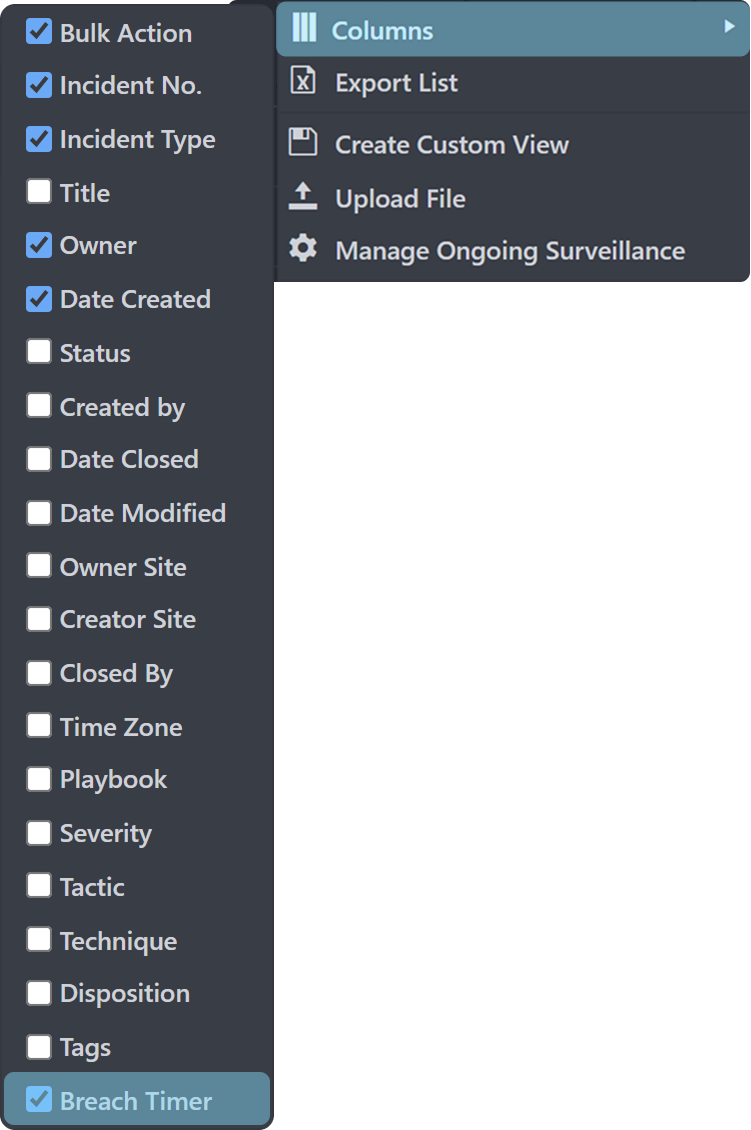Select Export List menu entry
The height and width of the screenshot is (1130, 751).
[396, 83]
